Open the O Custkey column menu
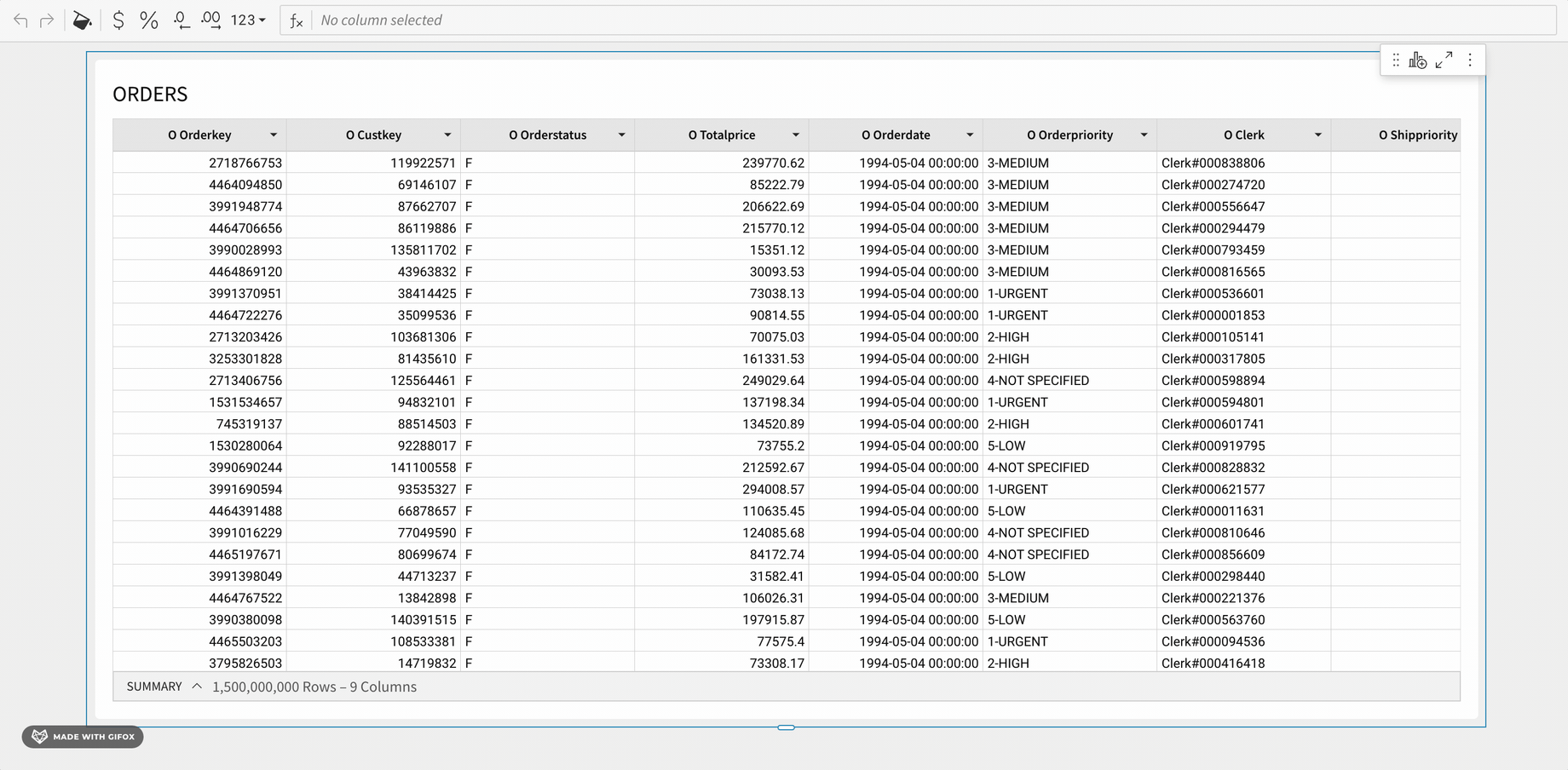Viewport: 1568px width, 770px height. point(447,135)
